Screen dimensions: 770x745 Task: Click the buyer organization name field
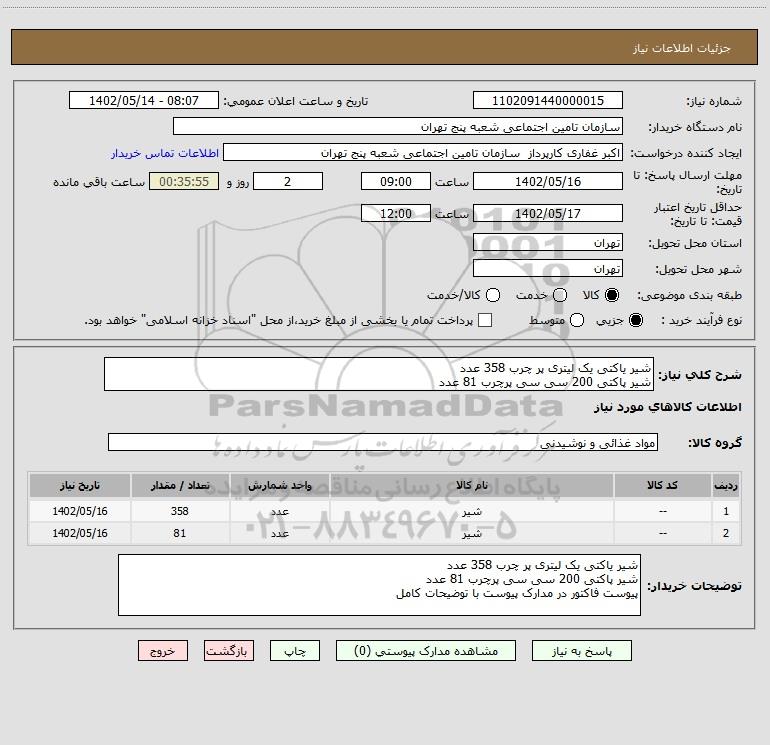(x=398, y=126)
